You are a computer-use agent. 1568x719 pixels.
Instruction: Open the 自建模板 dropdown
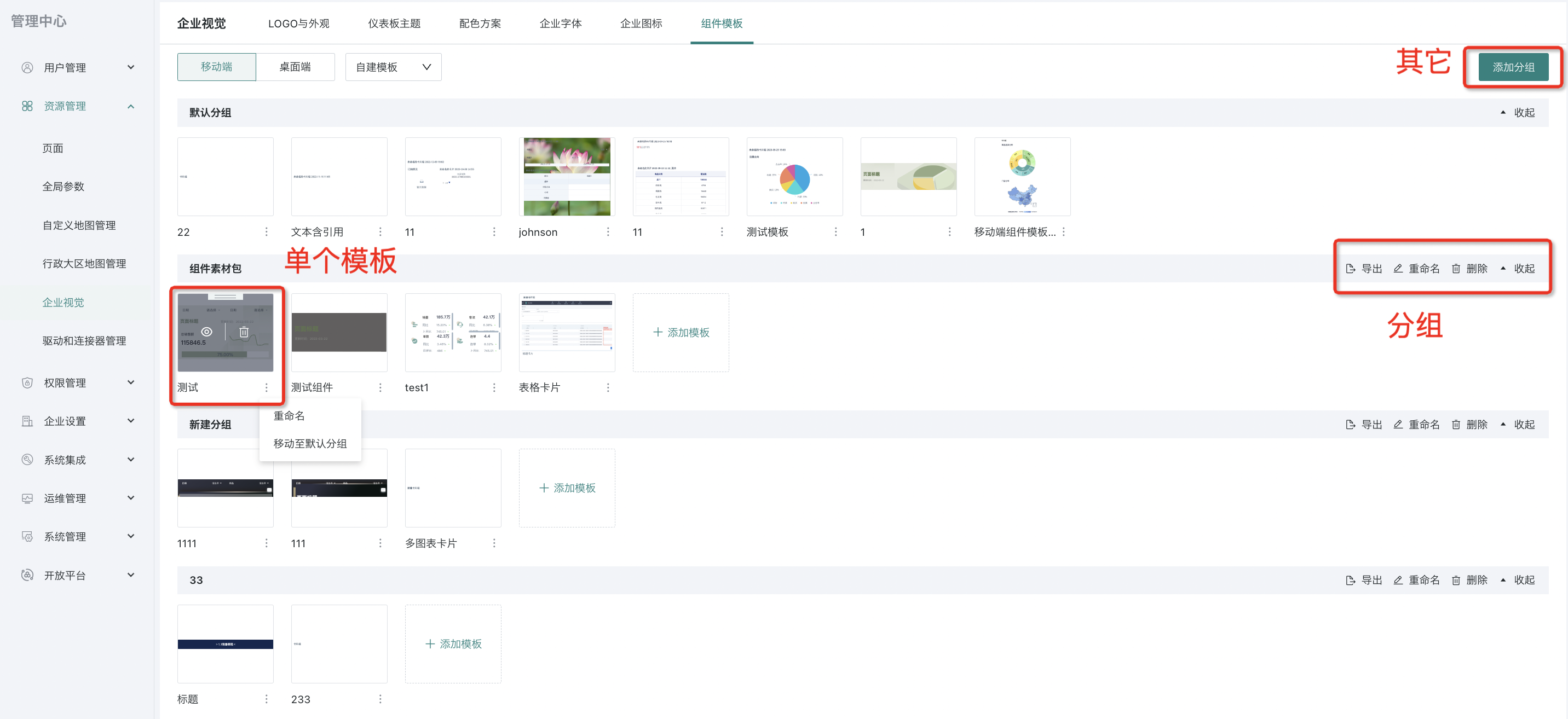[x=393, y=67]
